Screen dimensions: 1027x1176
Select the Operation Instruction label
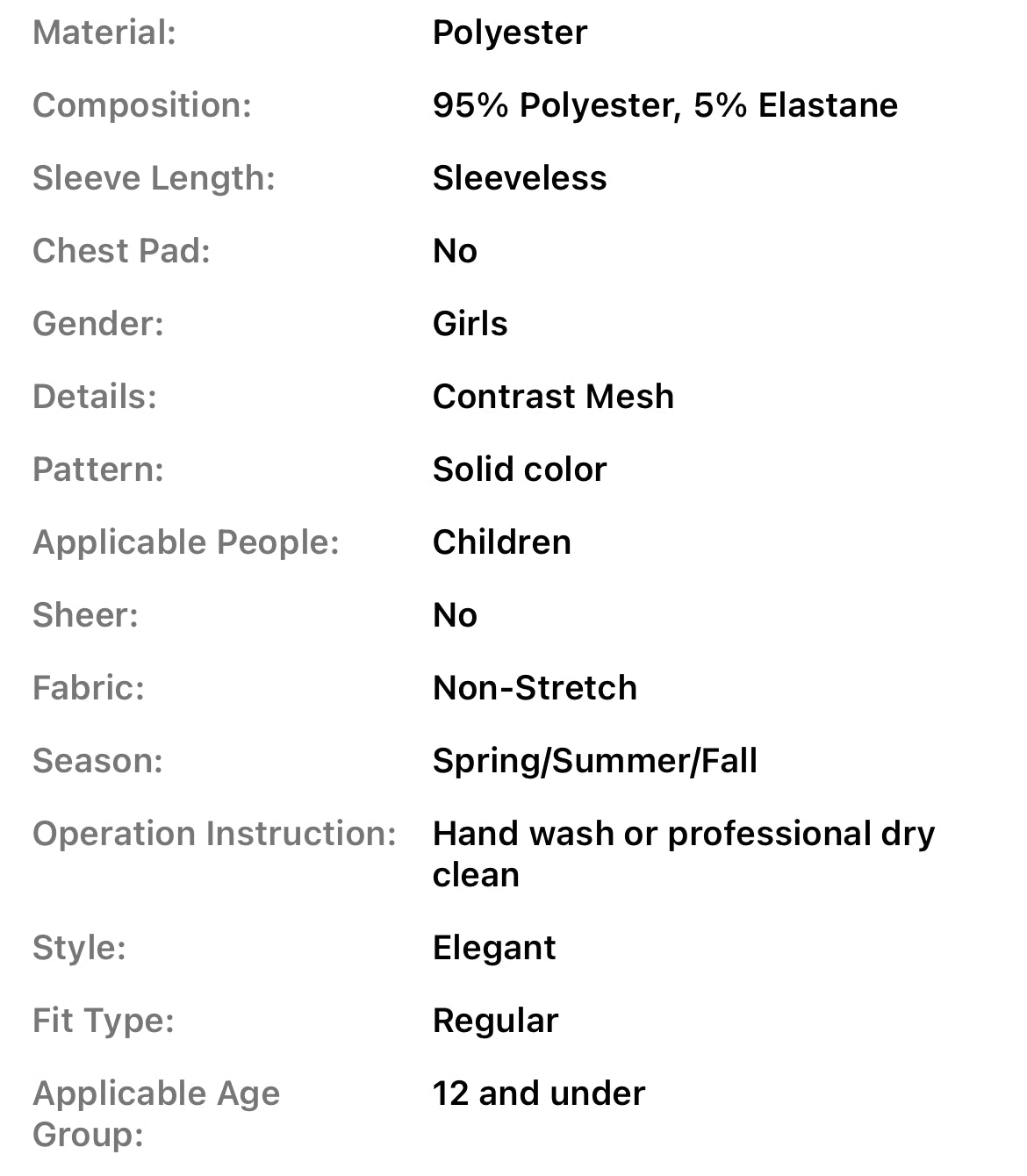[214, 835]
